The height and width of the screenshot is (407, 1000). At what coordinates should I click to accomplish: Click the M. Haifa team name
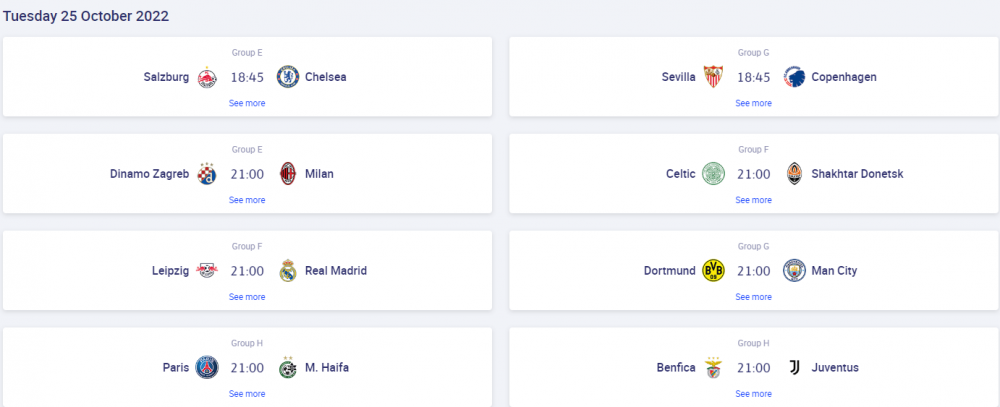point(327,367)
